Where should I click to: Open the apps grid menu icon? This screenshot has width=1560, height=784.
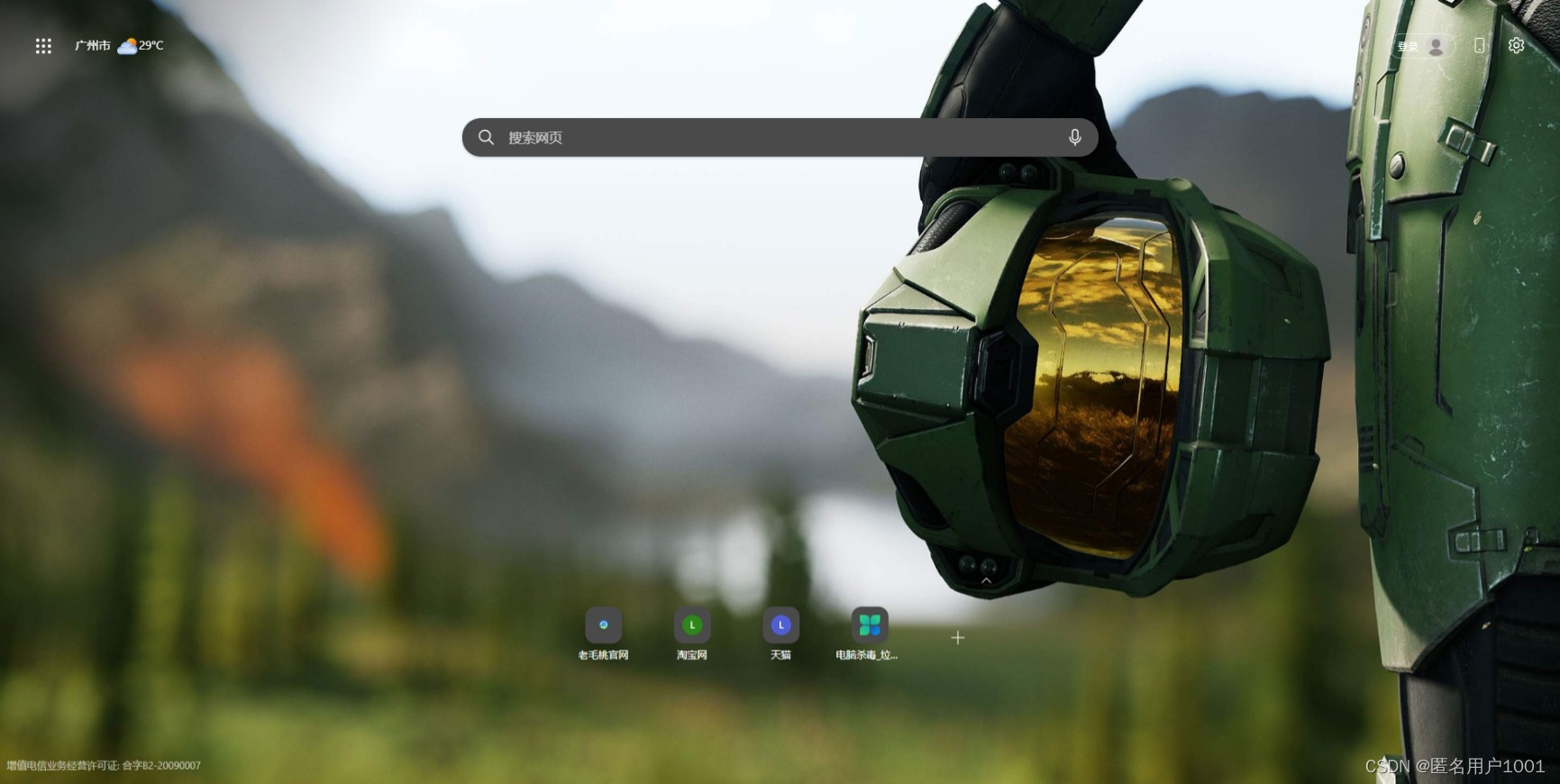pos(43,46)
